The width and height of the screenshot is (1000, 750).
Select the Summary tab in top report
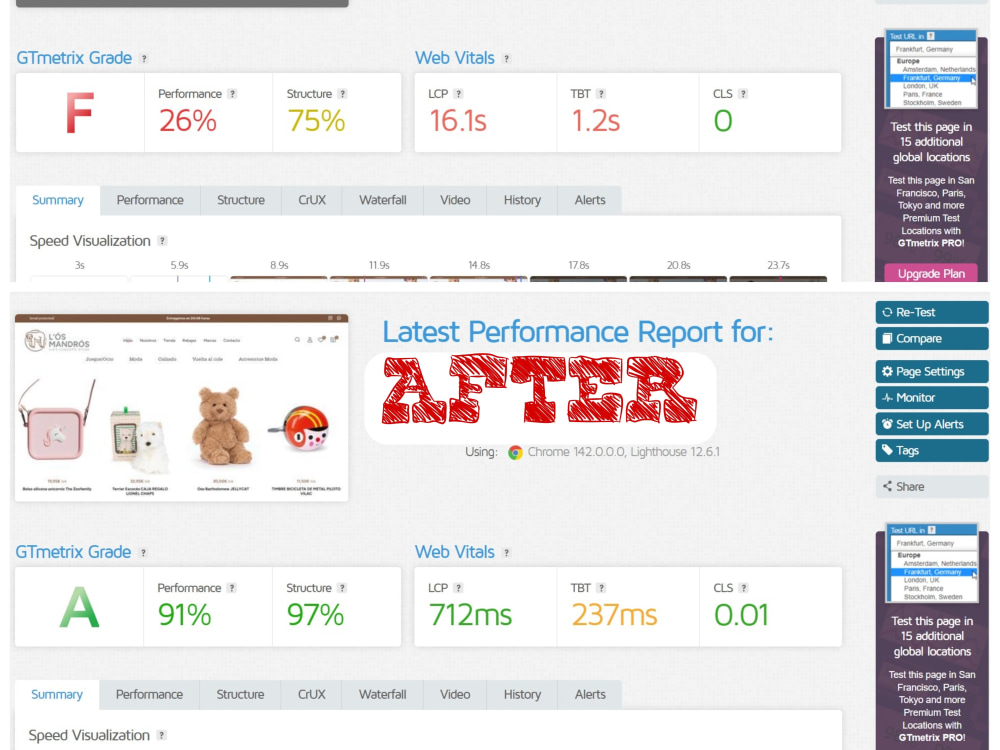pos(58,200)
